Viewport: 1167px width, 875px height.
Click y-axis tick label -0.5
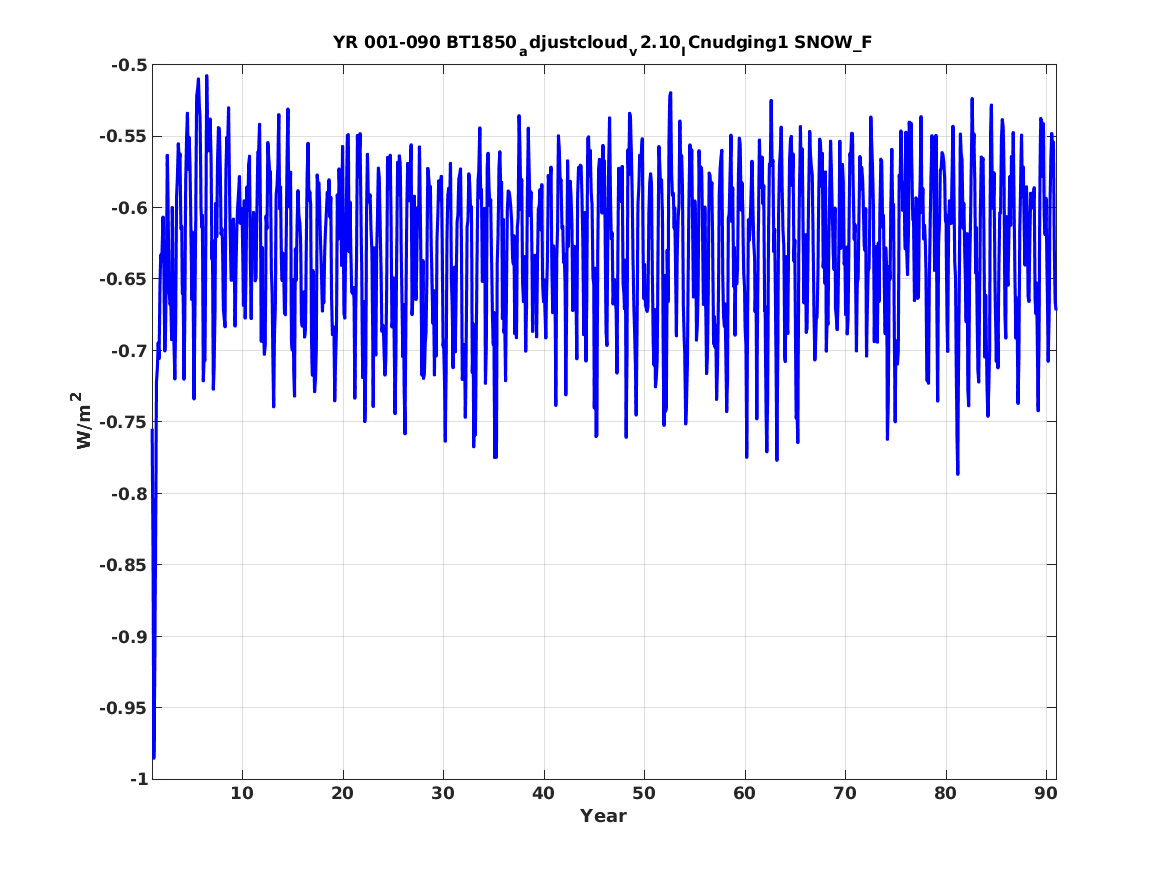pyautogui.click(x=130, y=65)
